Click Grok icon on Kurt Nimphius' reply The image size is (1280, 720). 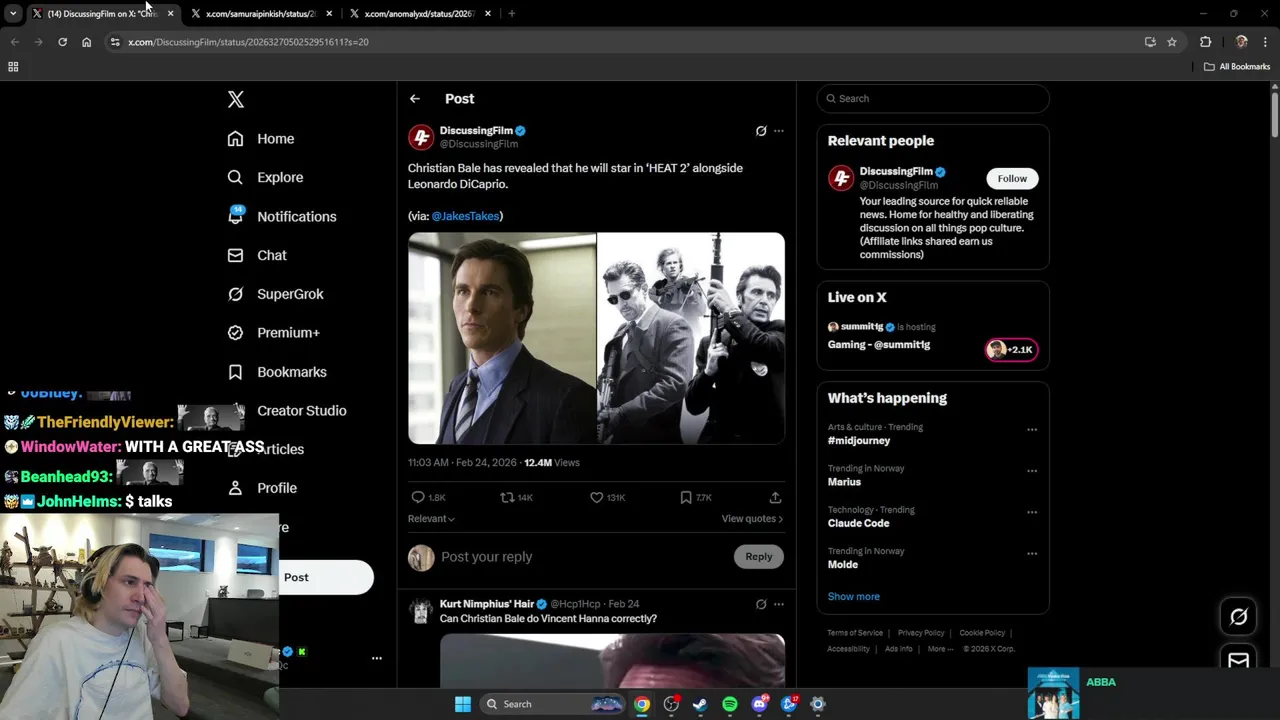(x=761, y=604)
